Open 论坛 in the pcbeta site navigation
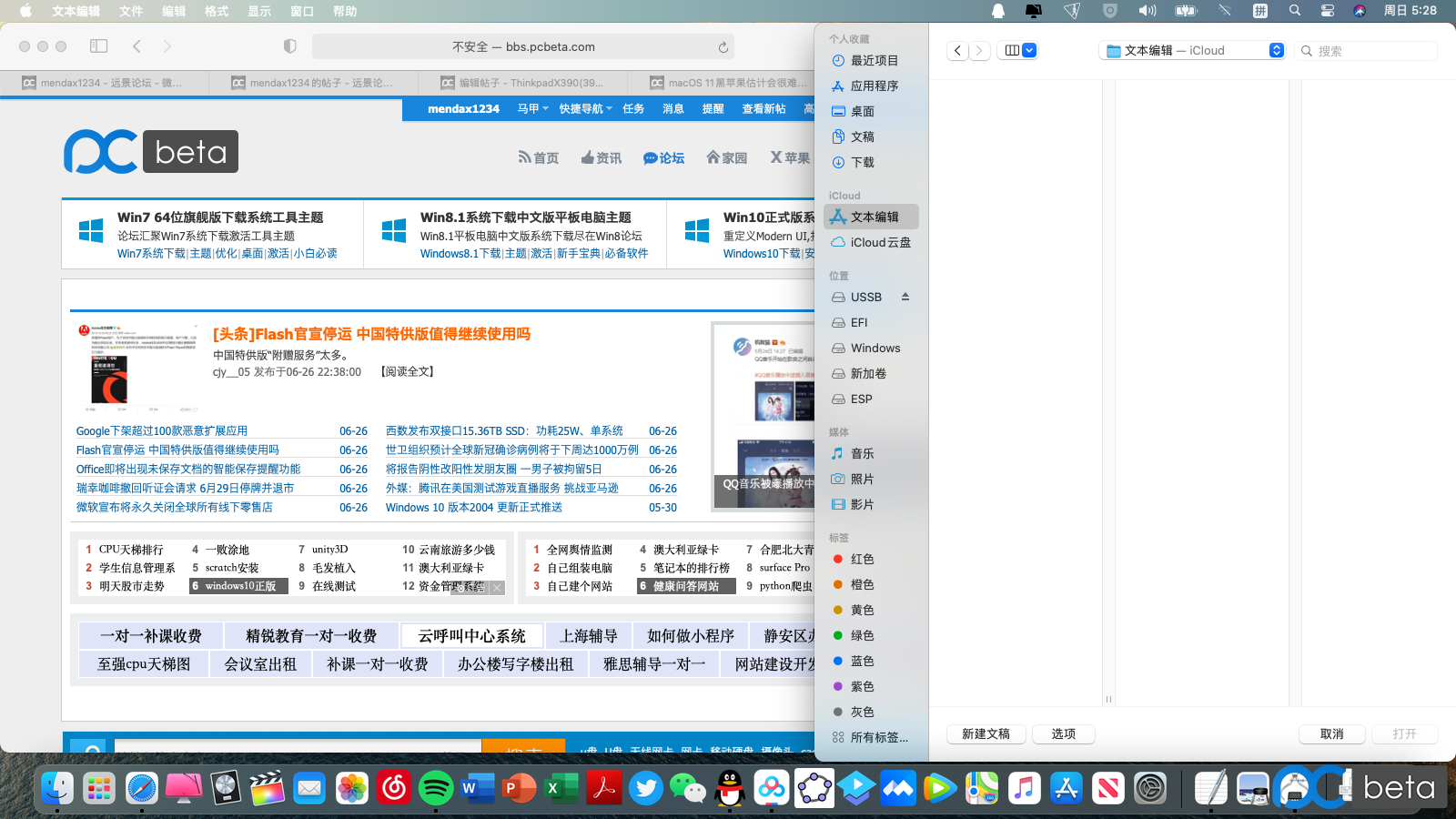The image size is (1456, 819). tap(663, 158)
